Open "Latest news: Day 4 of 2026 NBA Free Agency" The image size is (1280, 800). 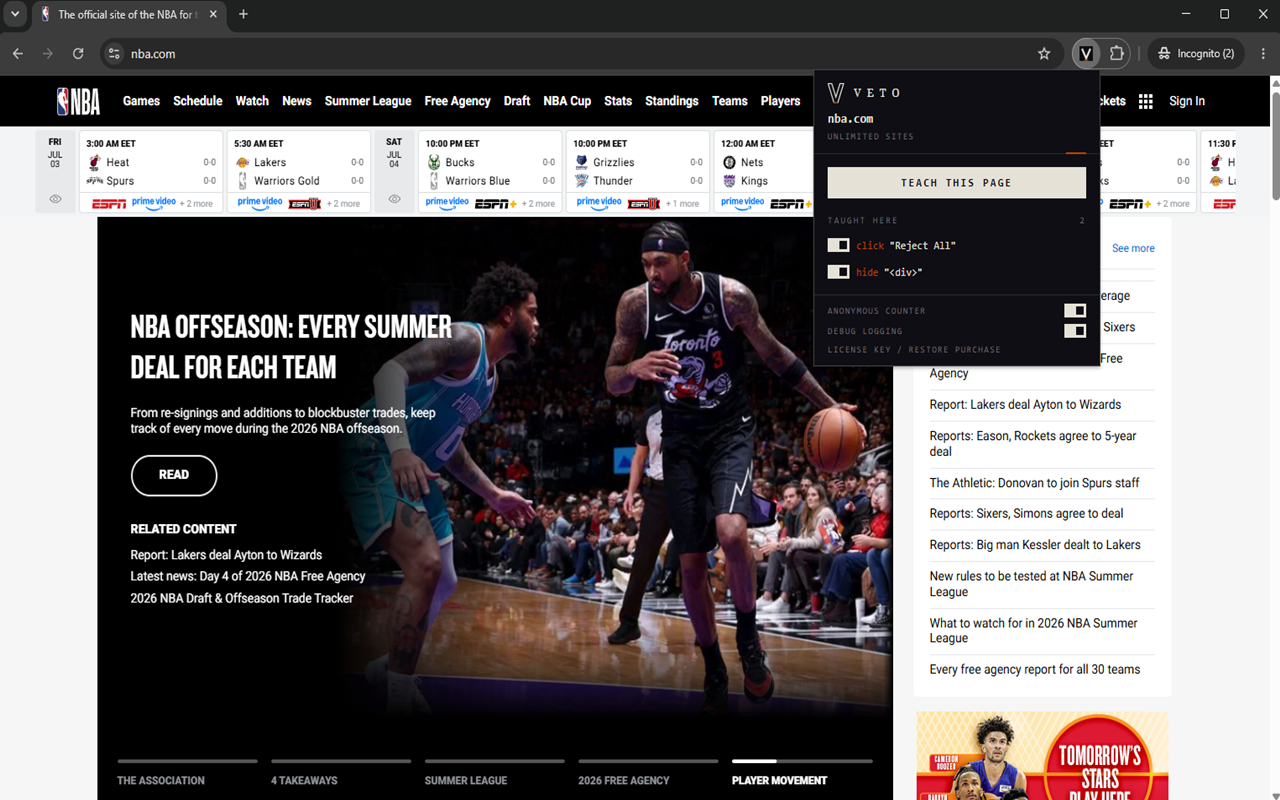[248, 576]
